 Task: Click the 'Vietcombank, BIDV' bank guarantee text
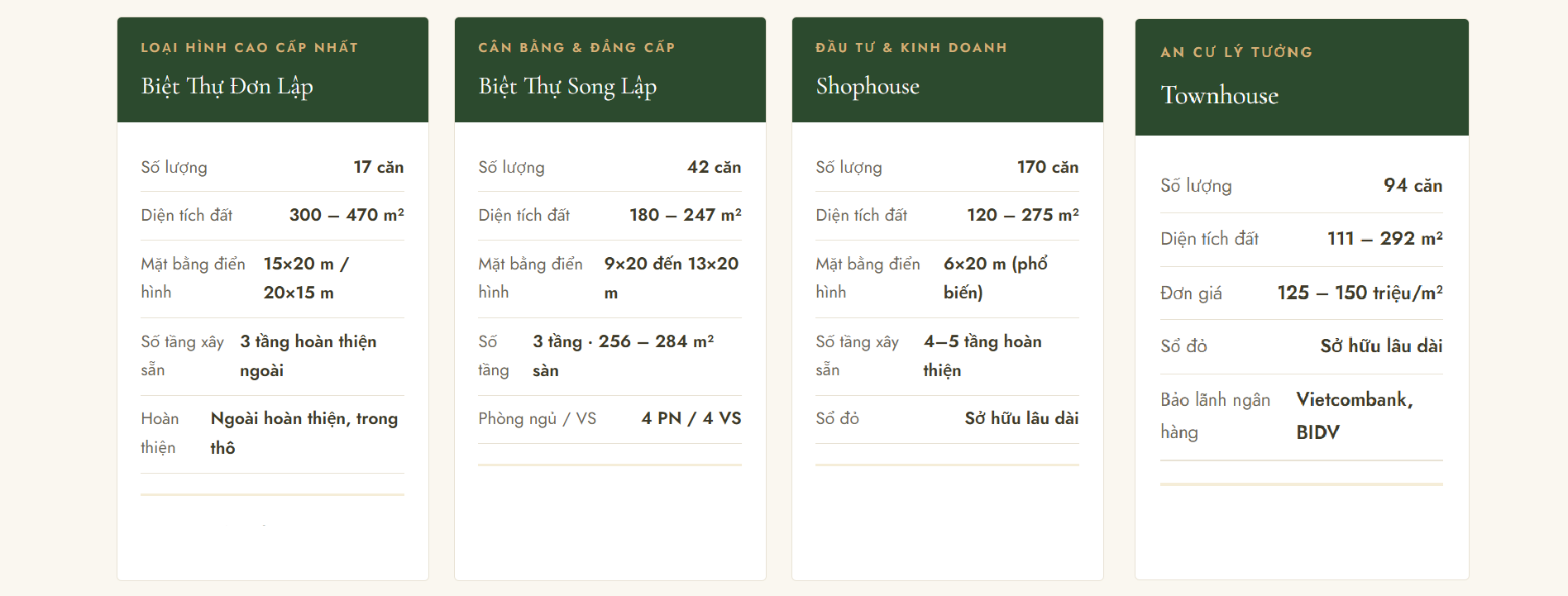1354,416
